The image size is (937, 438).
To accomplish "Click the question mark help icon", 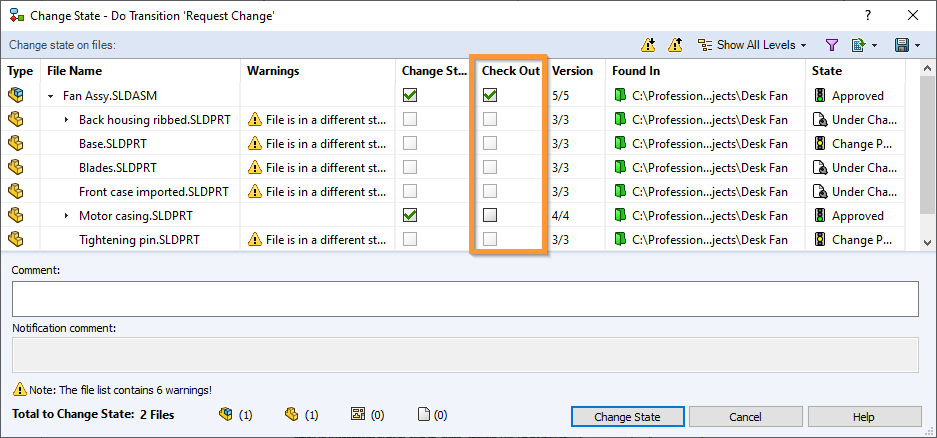I will coord(866,16).
